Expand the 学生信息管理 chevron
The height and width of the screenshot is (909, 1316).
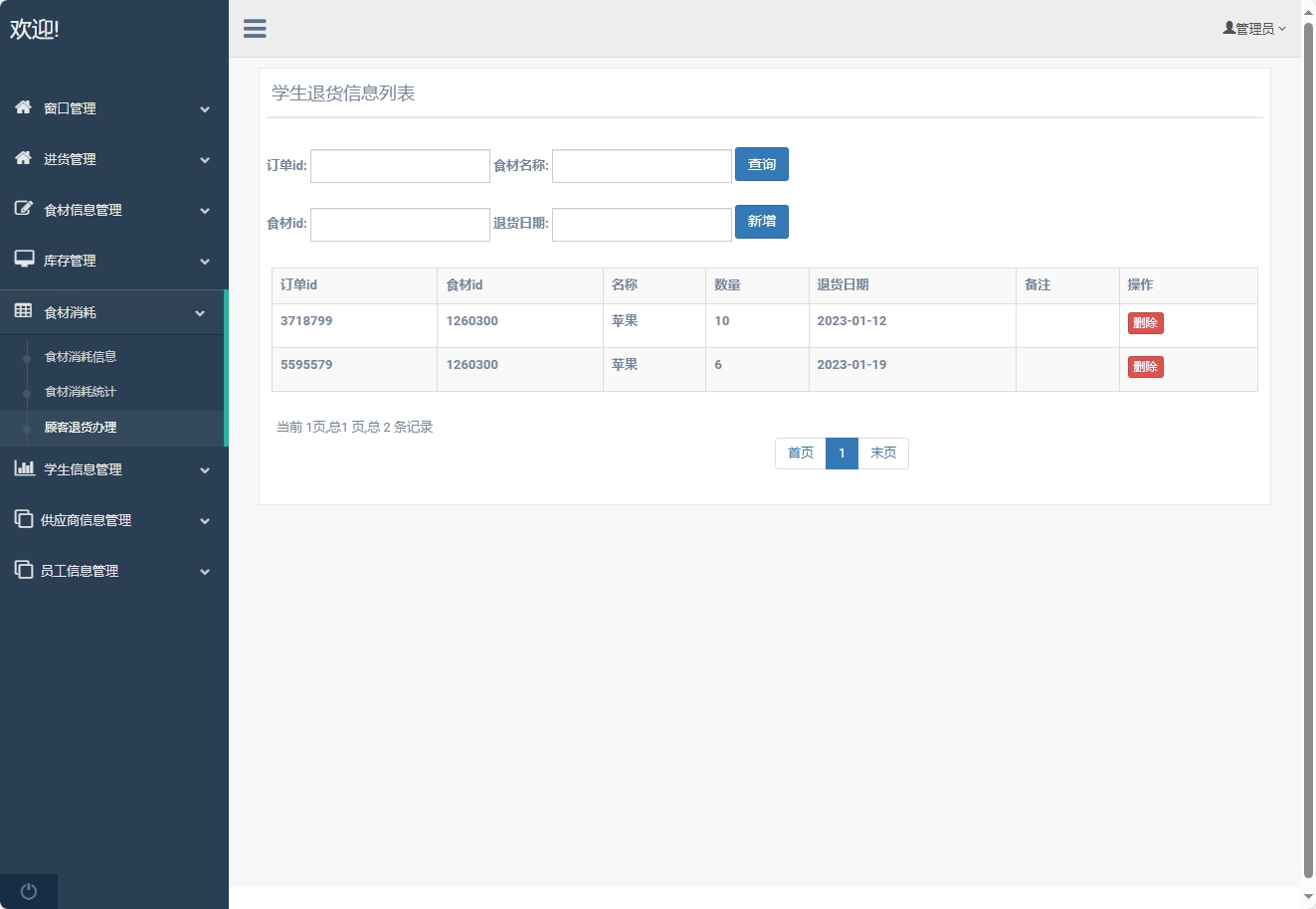205,470
